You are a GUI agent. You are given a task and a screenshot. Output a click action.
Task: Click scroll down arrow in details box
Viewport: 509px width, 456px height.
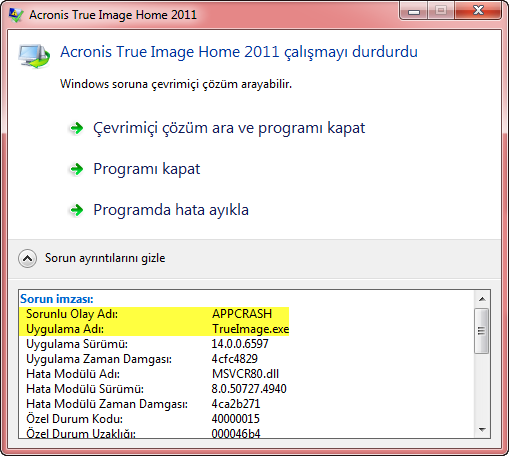click(x=482, y=430)
